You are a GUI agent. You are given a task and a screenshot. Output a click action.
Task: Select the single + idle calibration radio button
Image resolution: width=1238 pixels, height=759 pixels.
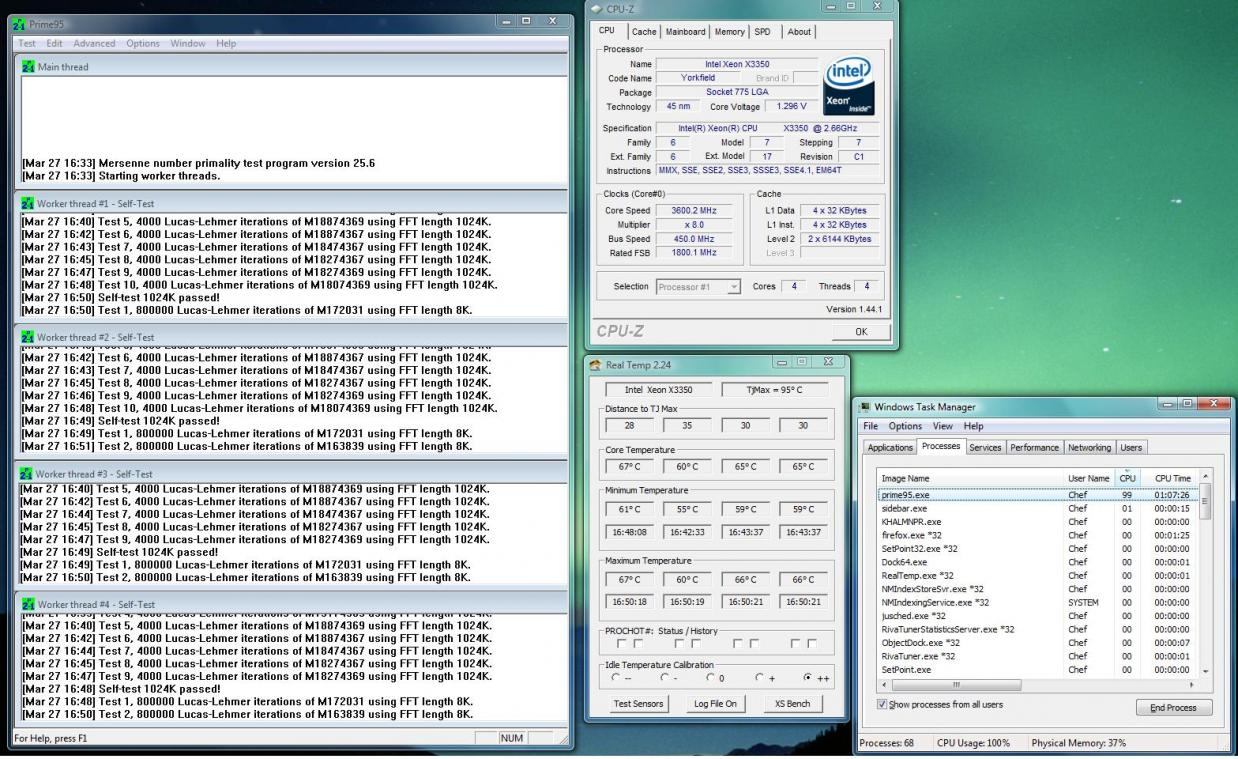tap(761, 677)
